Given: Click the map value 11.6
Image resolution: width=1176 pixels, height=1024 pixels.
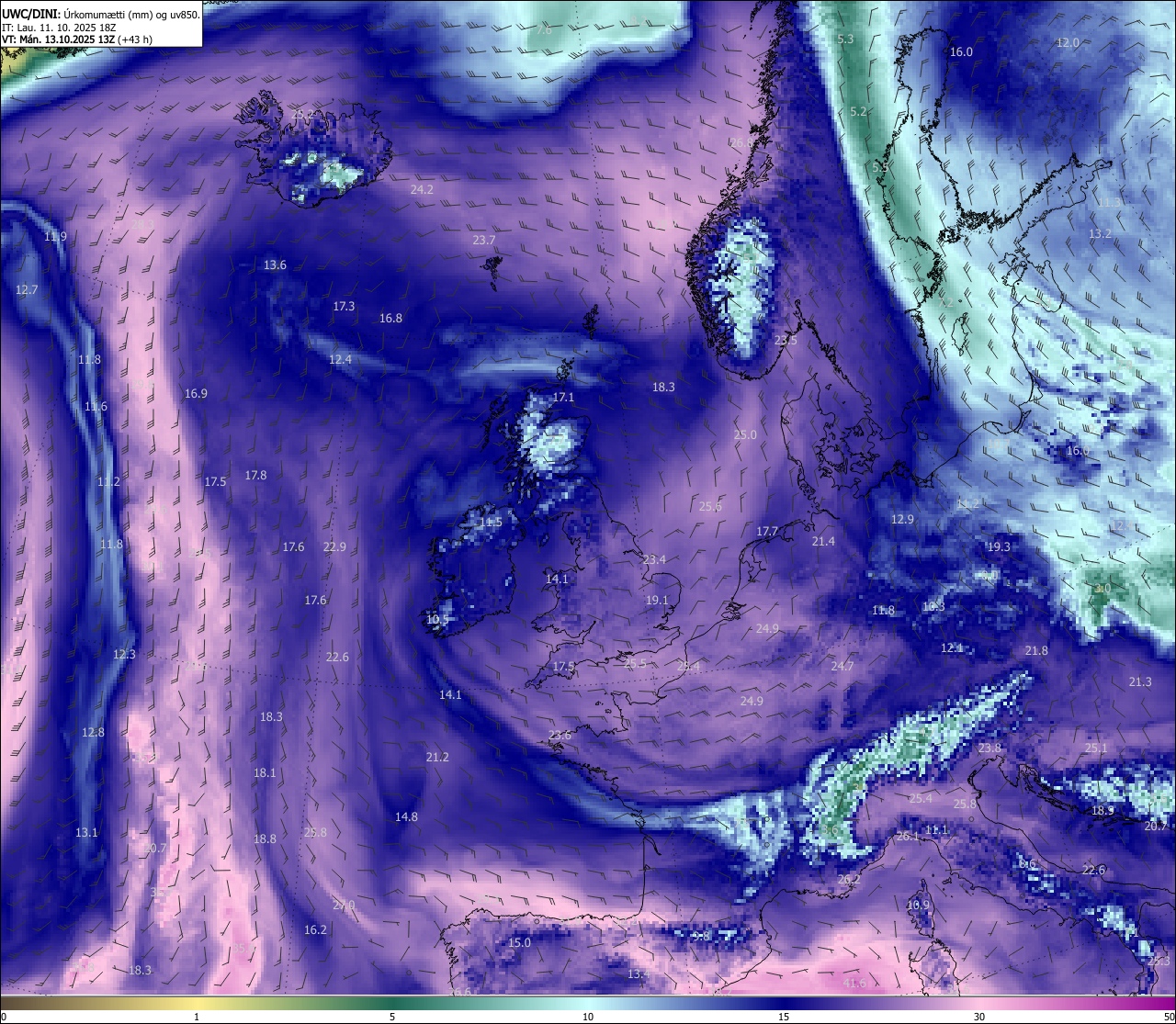Looking at the screenshot, I should pos(96,406).
